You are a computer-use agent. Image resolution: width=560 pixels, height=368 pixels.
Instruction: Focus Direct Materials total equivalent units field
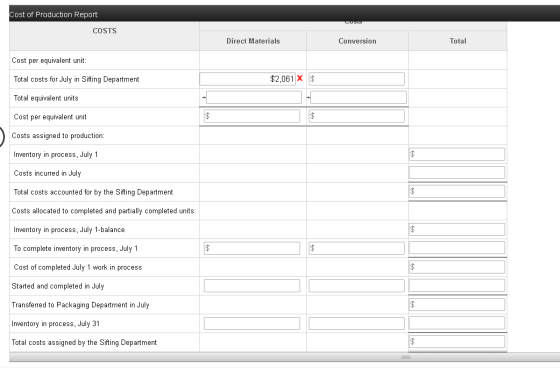(x=254, y=98)
